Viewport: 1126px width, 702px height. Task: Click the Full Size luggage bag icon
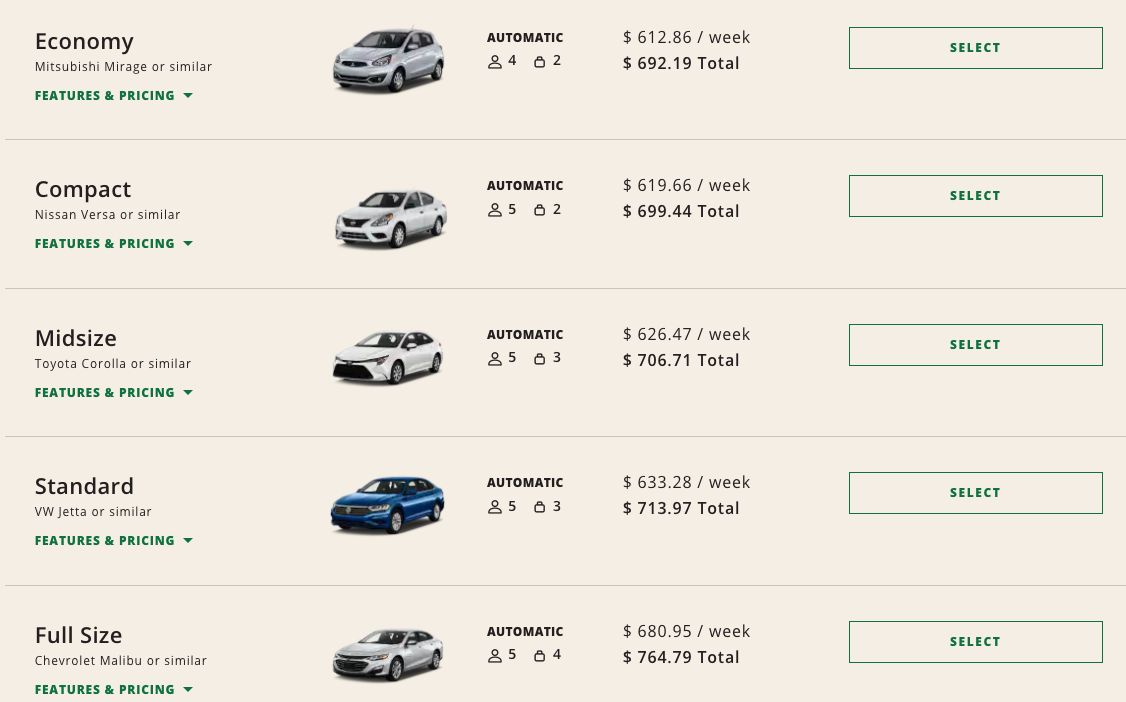point(539,656)
